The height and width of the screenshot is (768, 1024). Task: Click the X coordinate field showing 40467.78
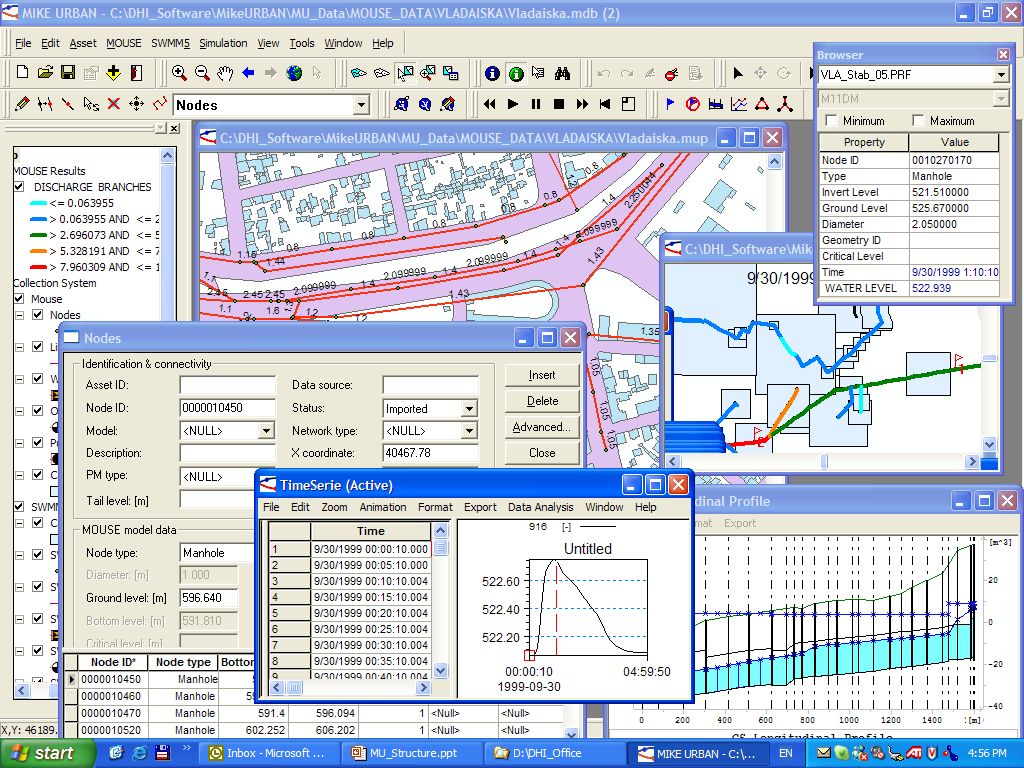click(x=430, y=453)
